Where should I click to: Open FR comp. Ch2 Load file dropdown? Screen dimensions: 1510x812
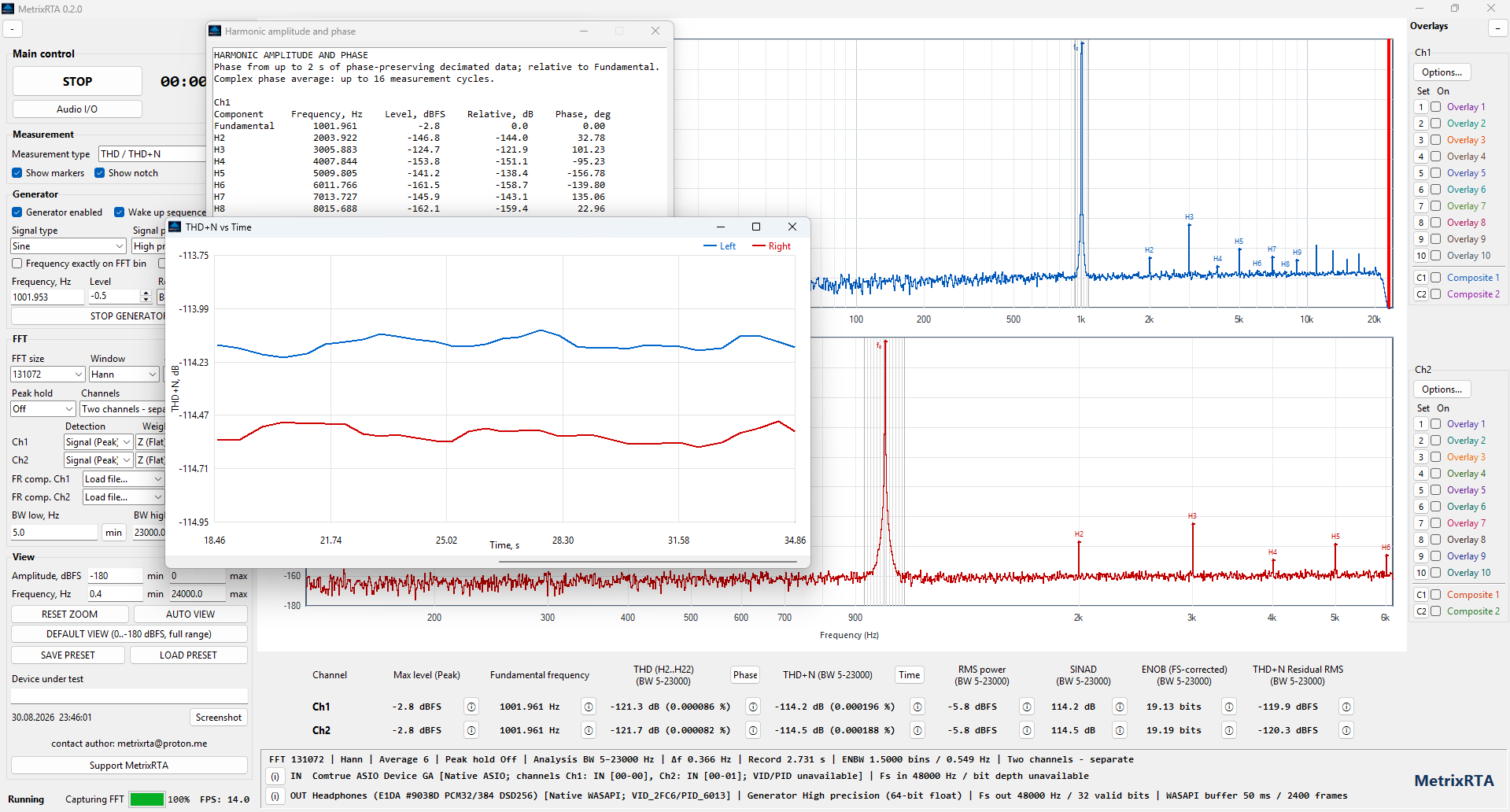tap(123, 497)
